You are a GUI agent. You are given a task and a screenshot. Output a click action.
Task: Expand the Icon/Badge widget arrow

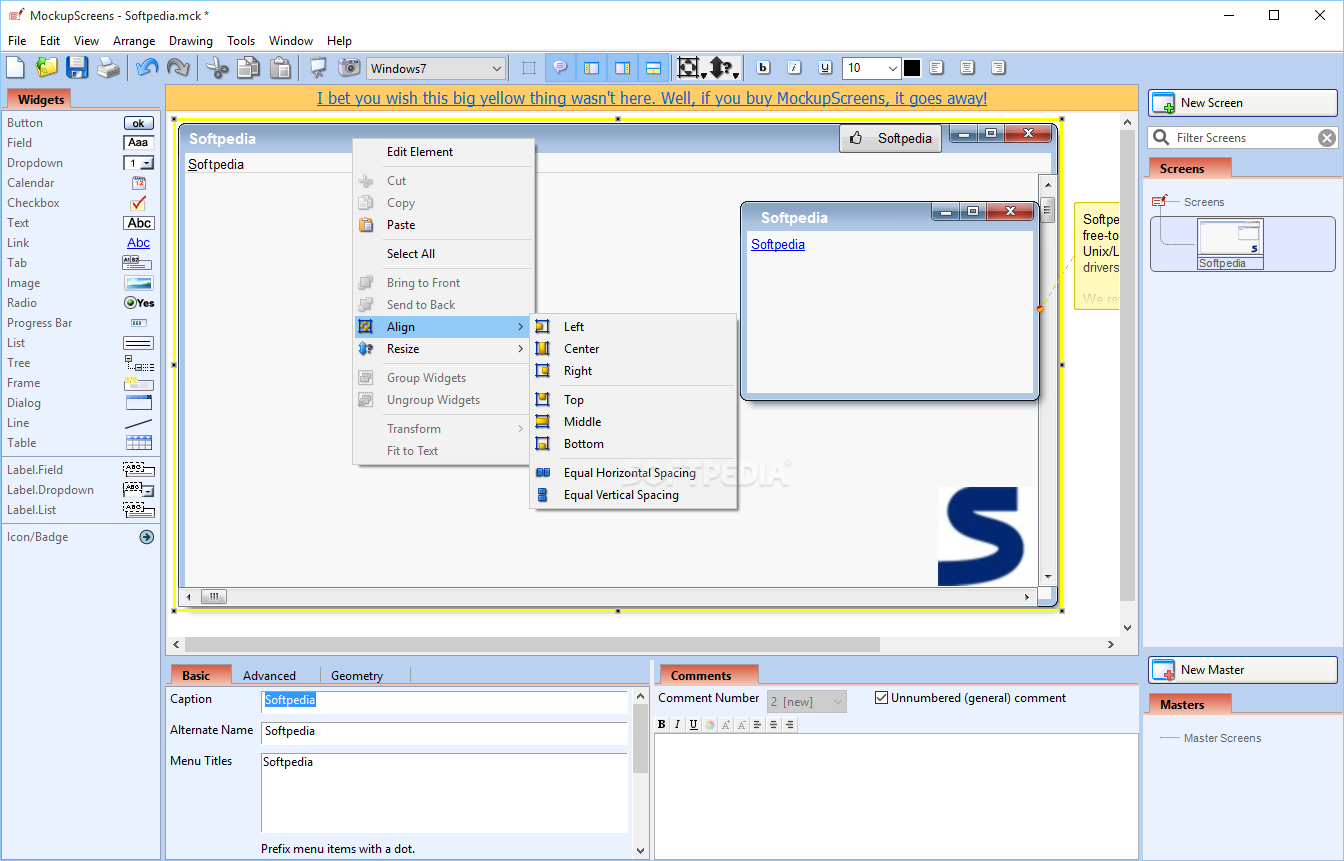[x=146, y=537]
